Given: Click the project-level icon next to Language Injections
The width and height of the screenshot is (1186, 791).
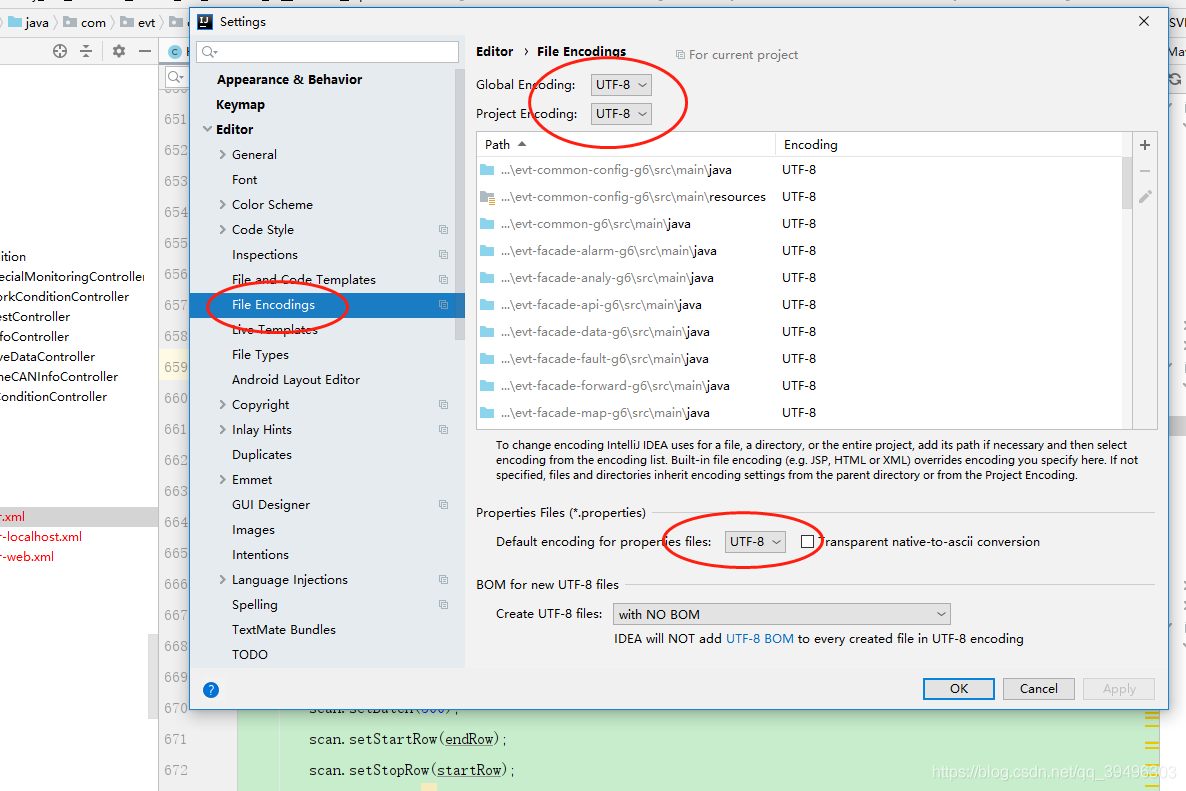Looking at the screenshot, I should pyautogui.click(x=443, y=580).
